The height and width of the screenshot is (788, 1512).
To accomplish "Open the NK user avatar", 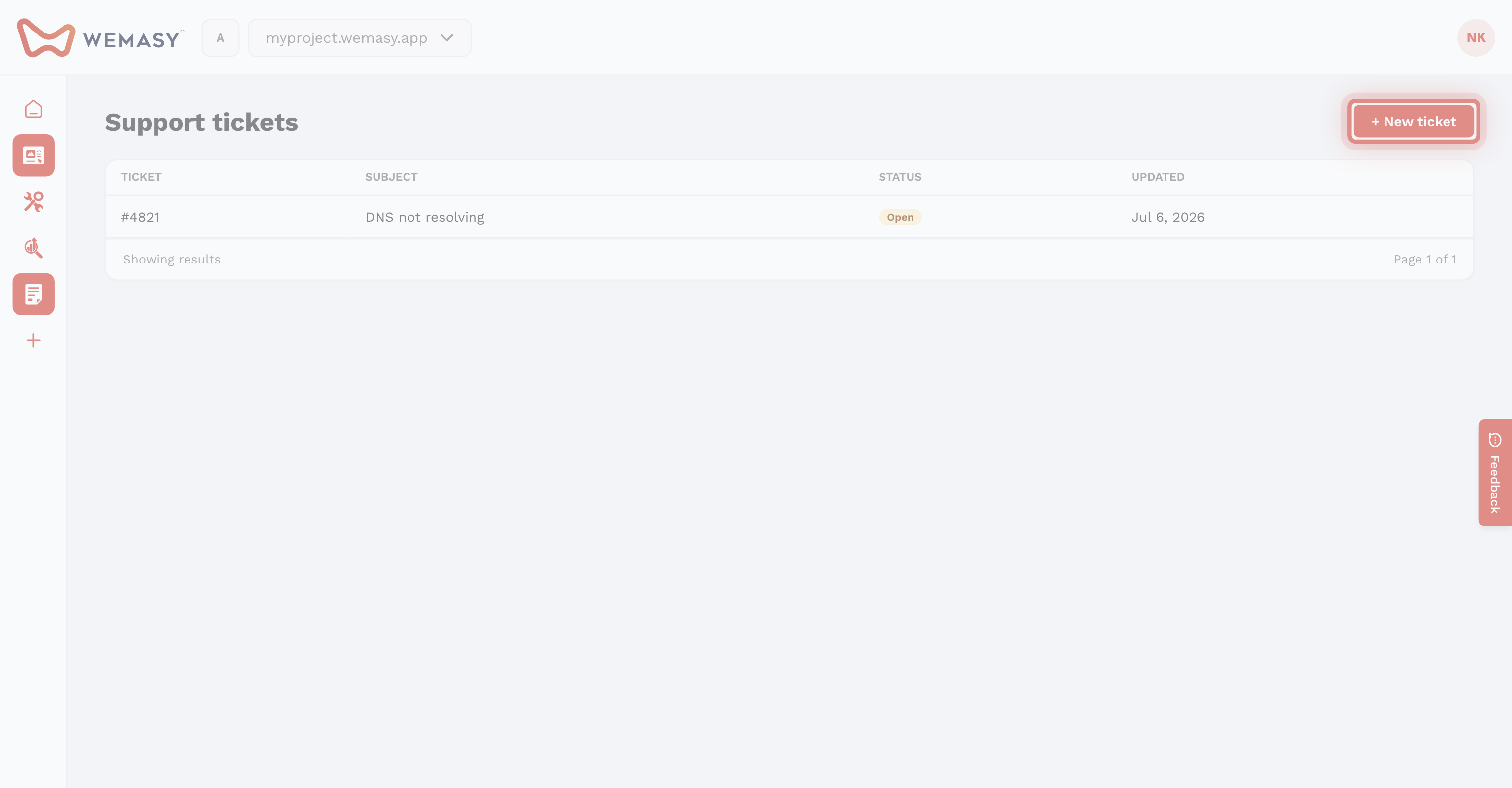I will (1476, 37).
